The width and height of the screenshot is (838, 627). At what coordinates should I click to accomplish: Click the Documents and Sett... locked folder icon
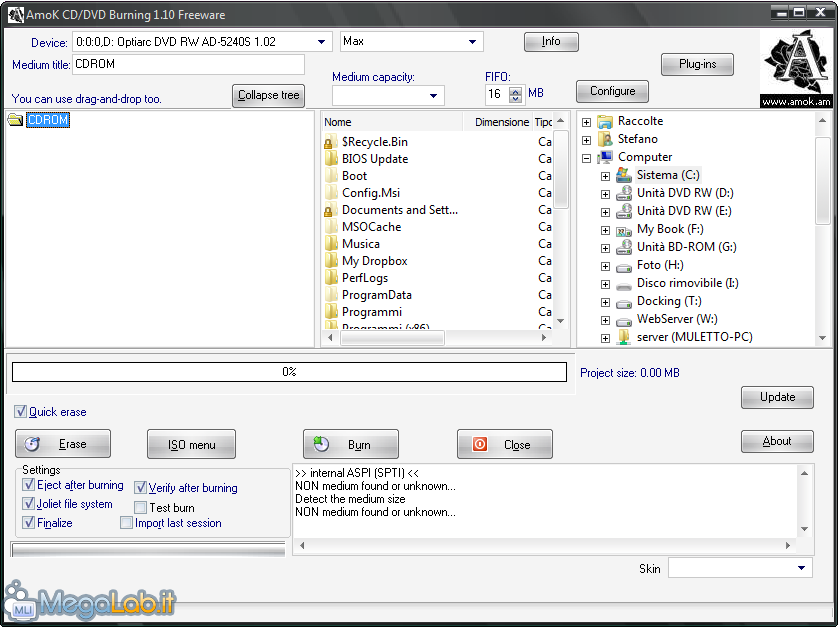tap(331, 210)
